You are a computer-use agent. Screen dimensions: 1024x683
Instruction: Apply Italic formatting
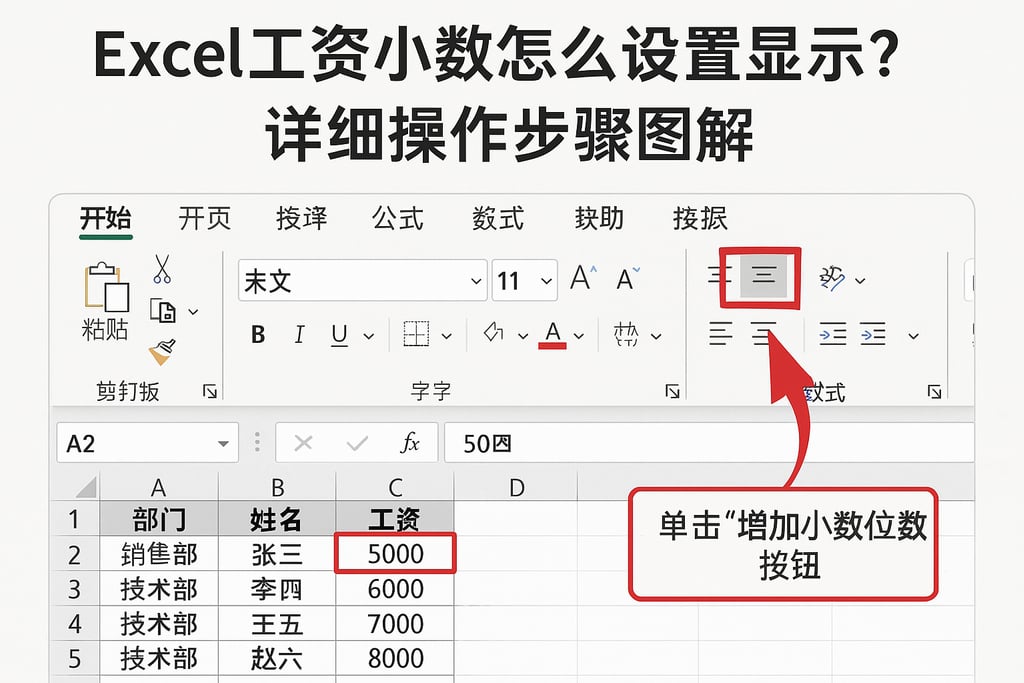pyautogui.click(x=299, y=335)
